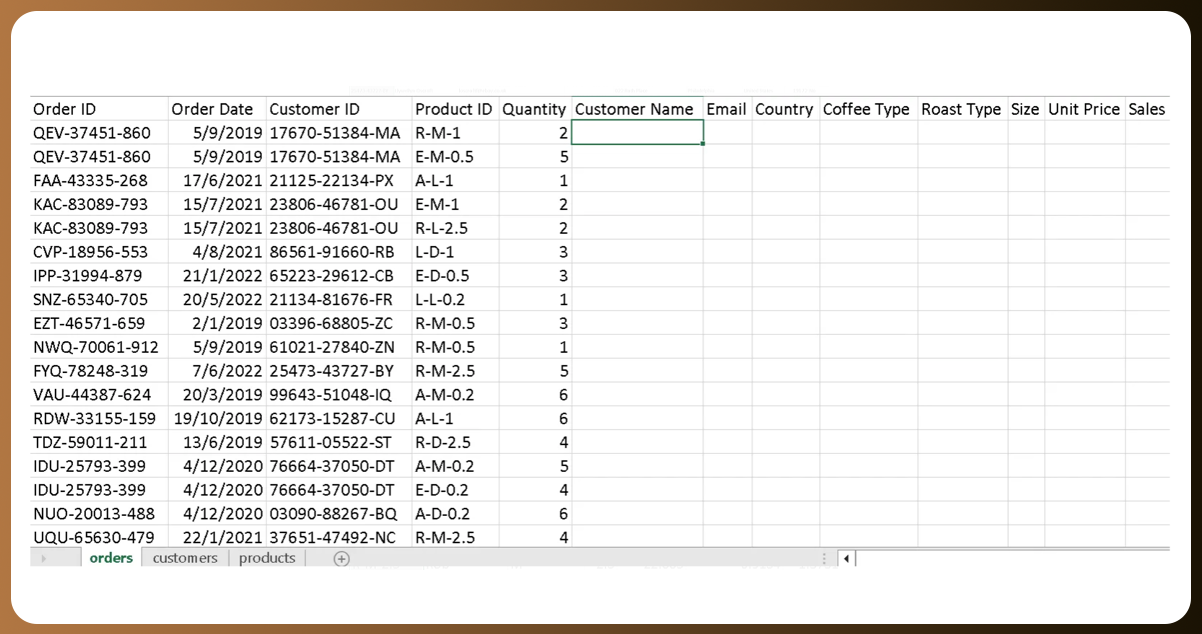This screenshot has width=1202, height=634.
Task: Add a new sheet with plus icon
Action: tap(341, 559)
